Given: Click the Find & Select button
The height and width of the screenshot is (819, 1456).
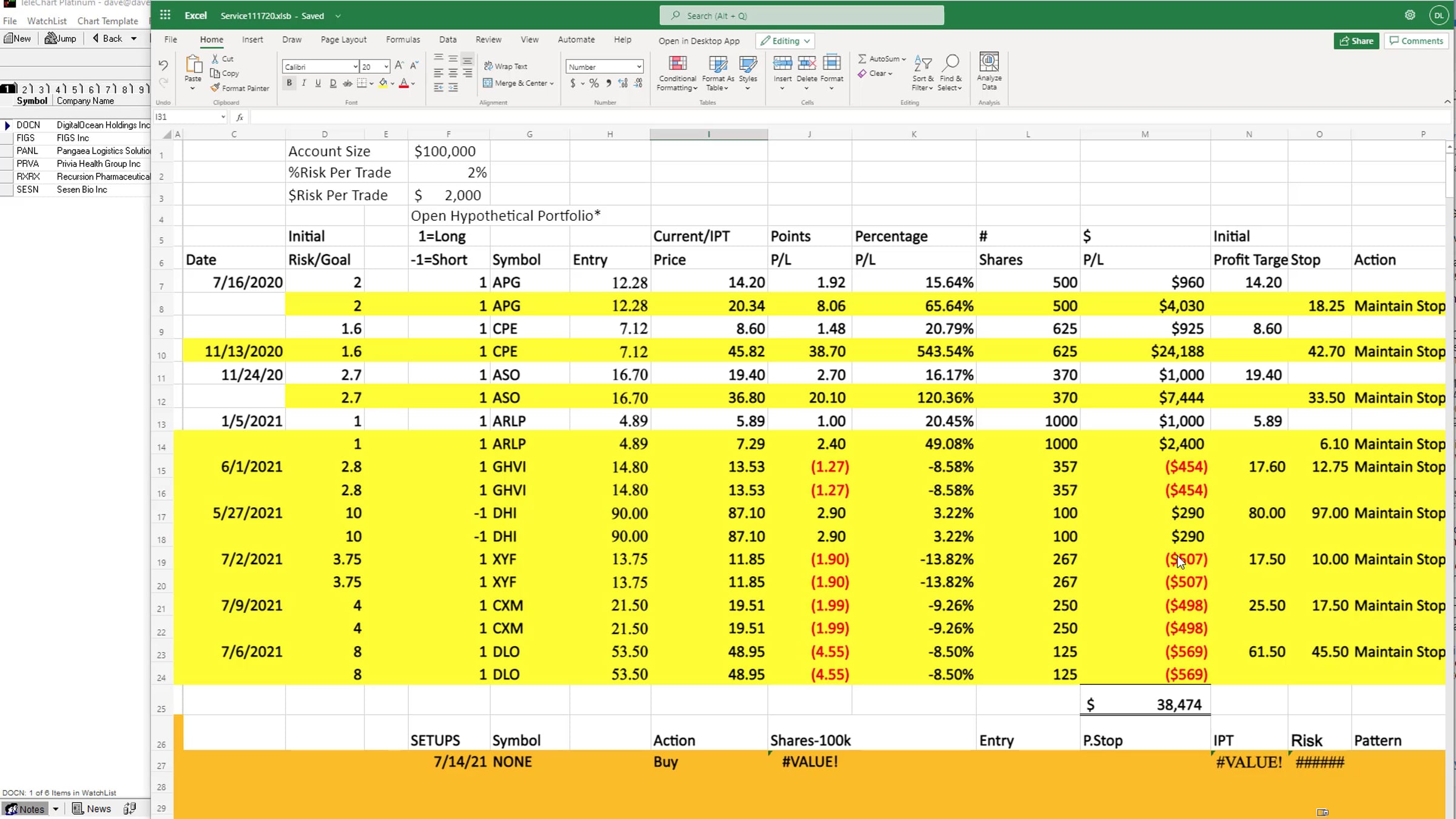Looking at the screenshot, I should [x=950, y=72].
